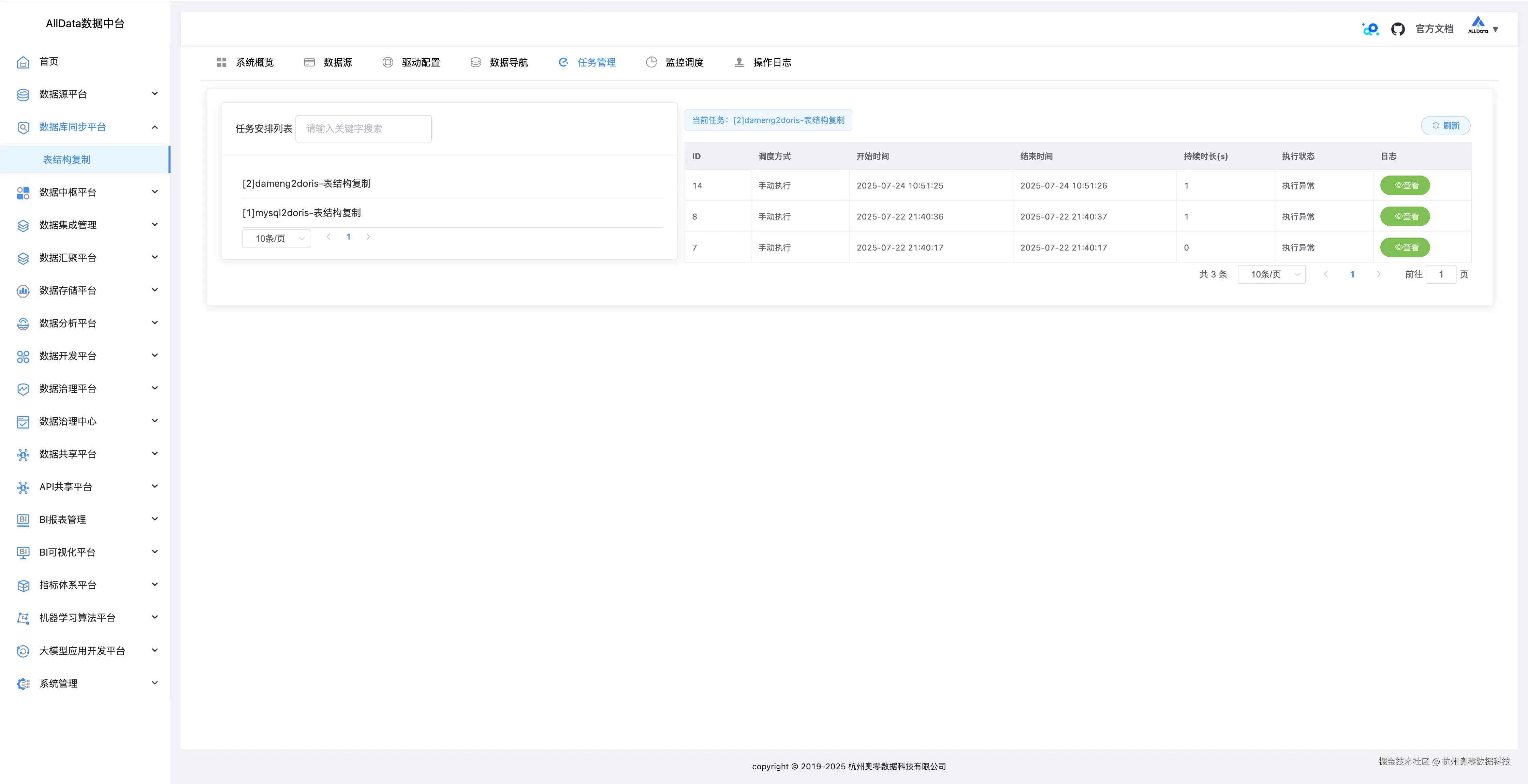Click the 数据开发平台 sidebar icon
1528x784 pixels.
(x=23, y=357)
